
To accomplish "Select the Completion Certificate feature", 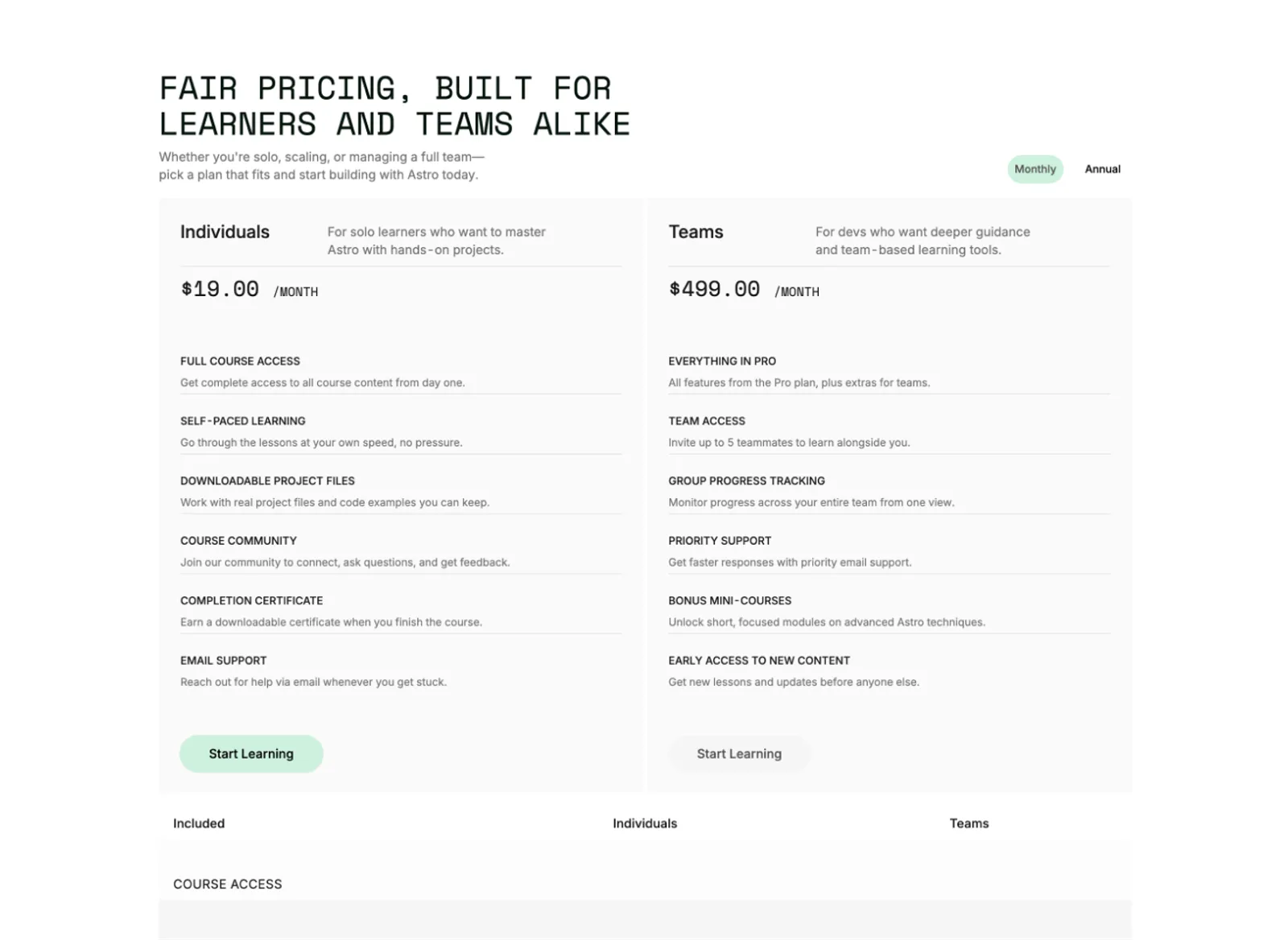I will click(x=251, y=600).
